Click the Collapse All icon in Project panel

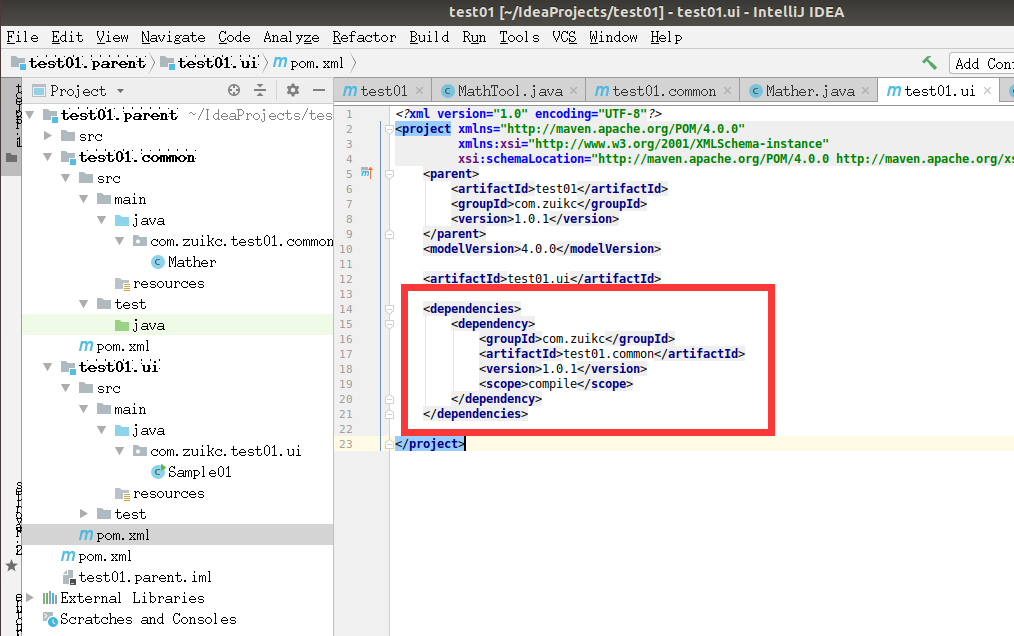pos(260,91)
